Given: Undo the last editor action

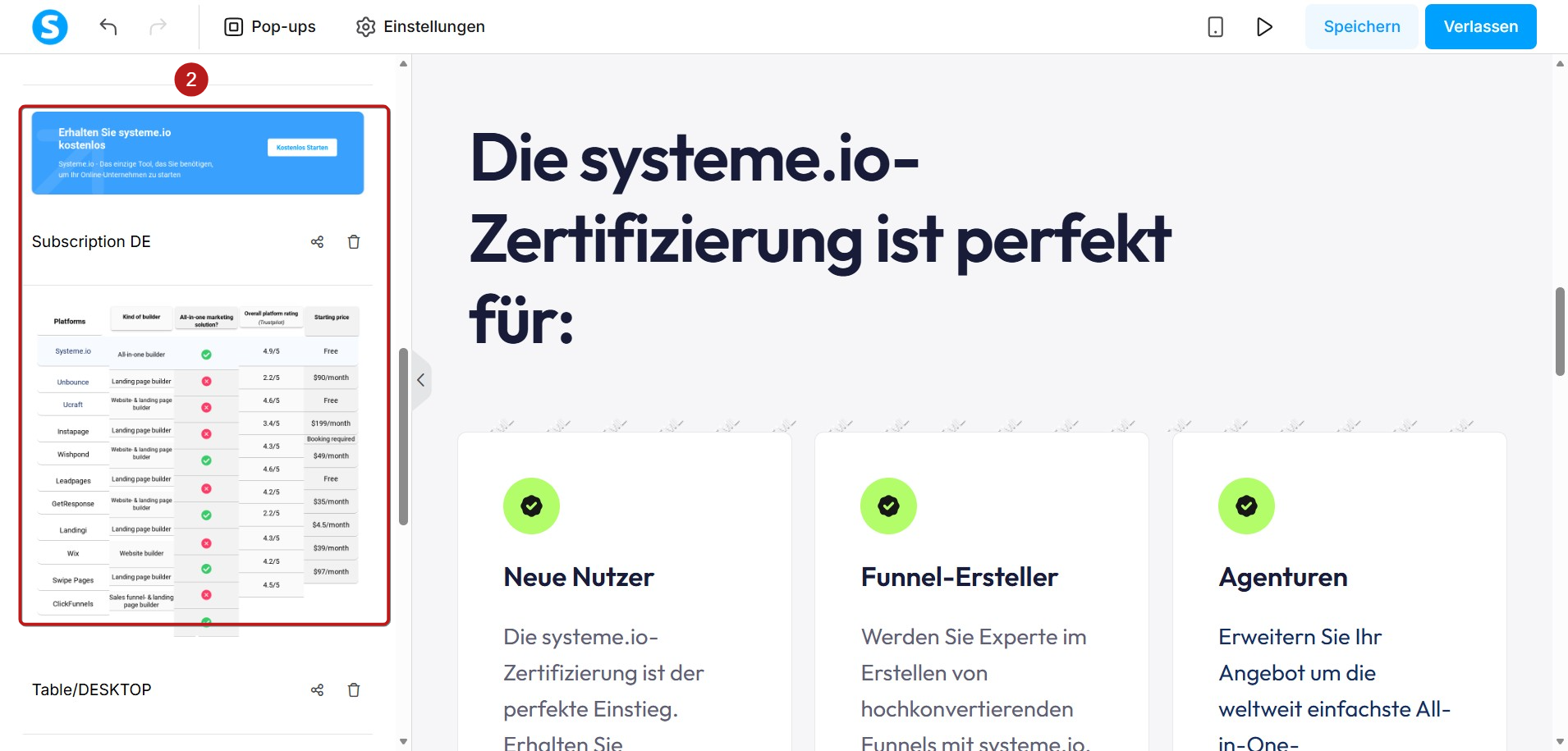Looking at the screenshot, I should [108, 27].
